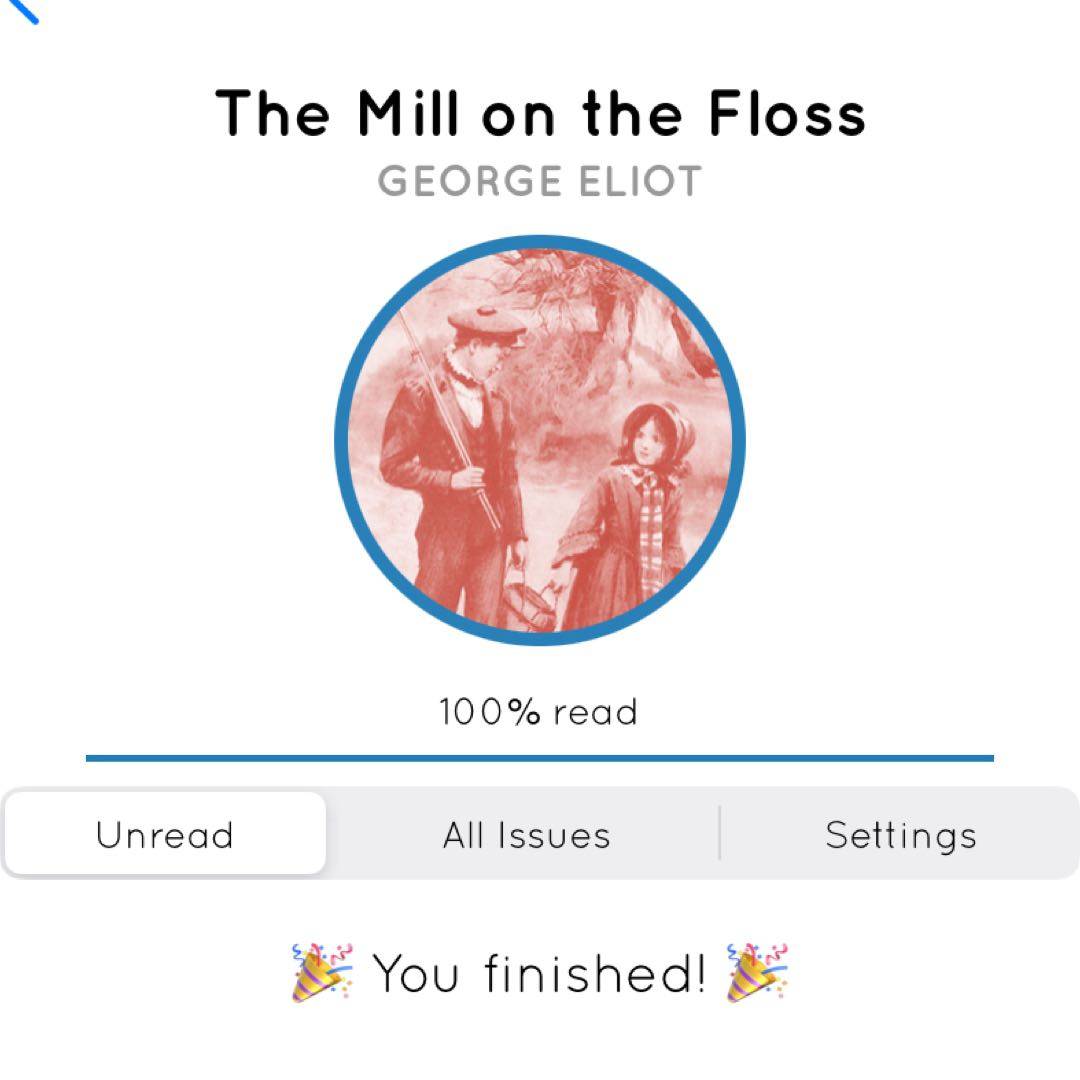Switch to the All Issues tab
The width and height of the screenshot is (1080, 1080).
click(526, 834)
